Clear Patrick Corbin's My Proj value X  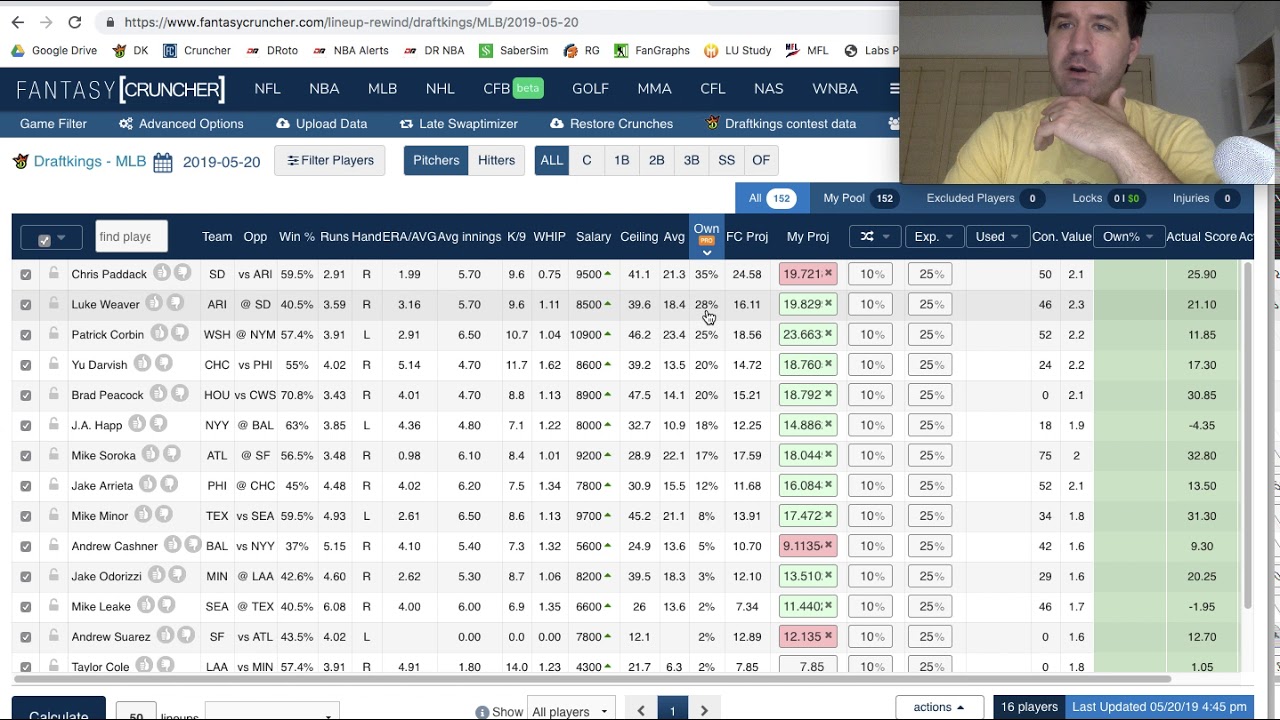(828, 334)
